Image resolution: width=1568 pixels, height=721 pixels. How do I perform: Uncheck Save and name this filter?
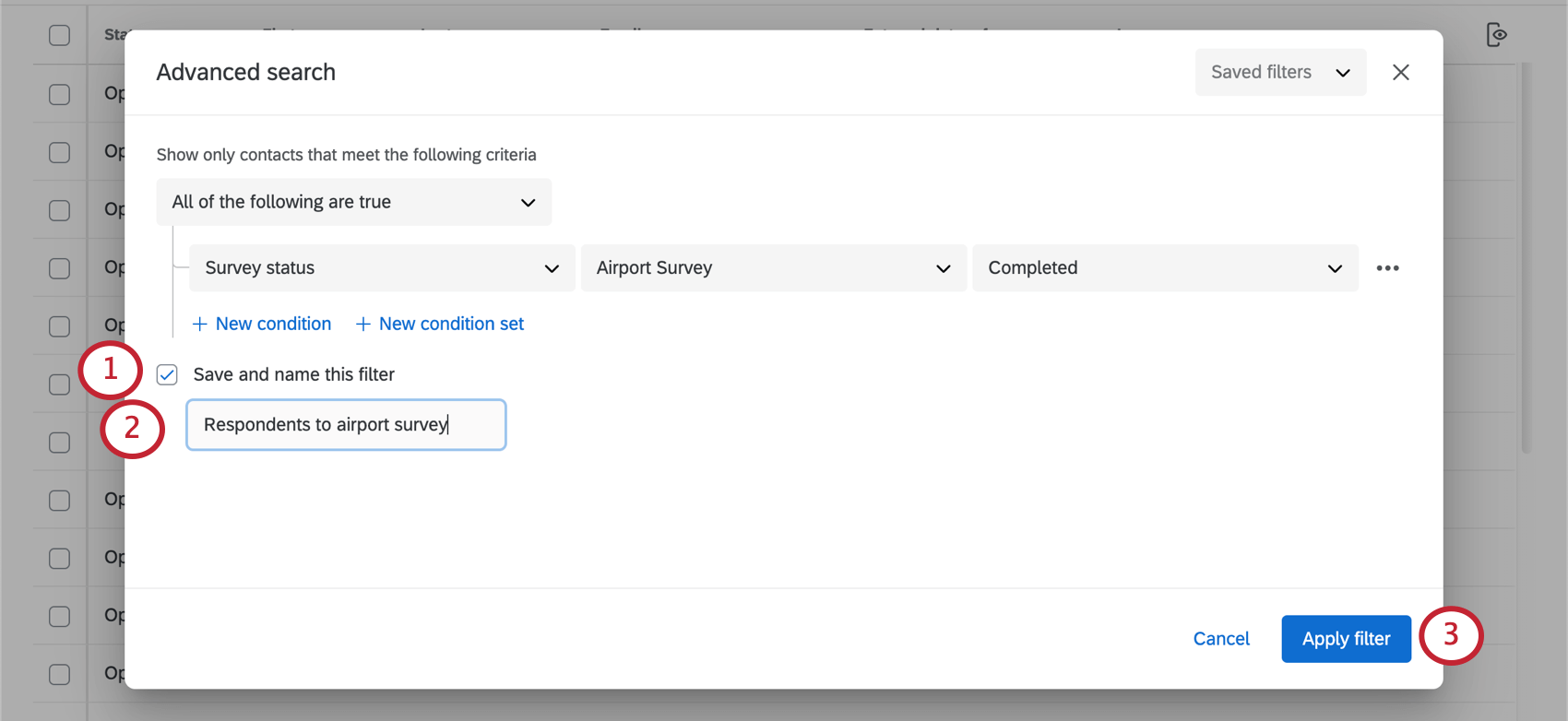click(x=167, y=374)
